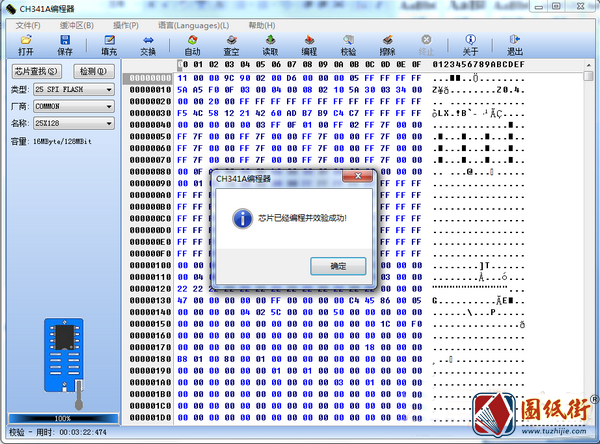Click the 打开 (Open) toolbar icon
The width and height of the screenshot is (600, 444).
click(26, 44)
